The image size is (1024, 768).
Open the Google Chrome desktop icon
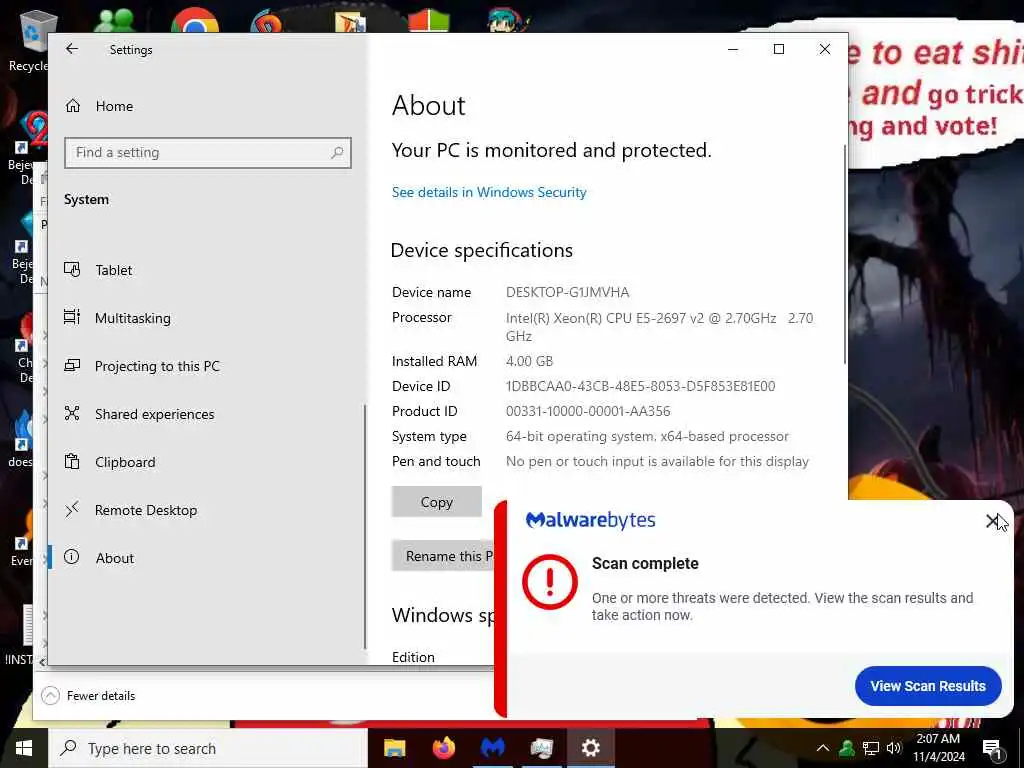tap(195, 20)
